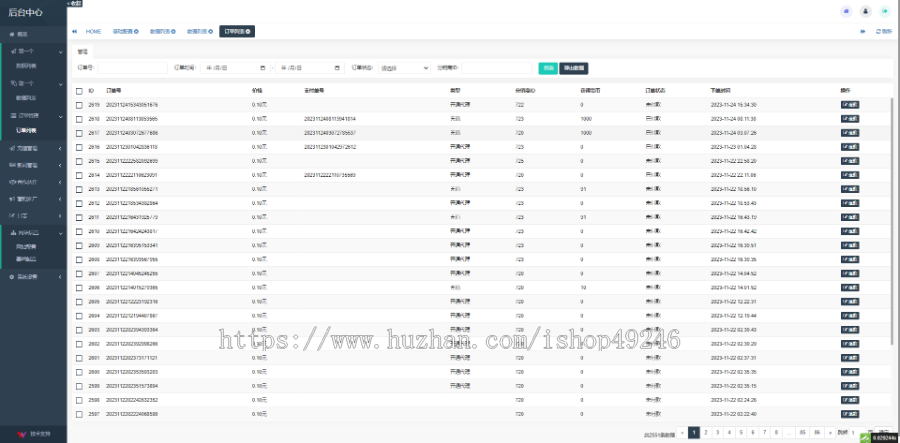Check the box for order ID 2601
900x443 pixels.
(x=79, y=358)
